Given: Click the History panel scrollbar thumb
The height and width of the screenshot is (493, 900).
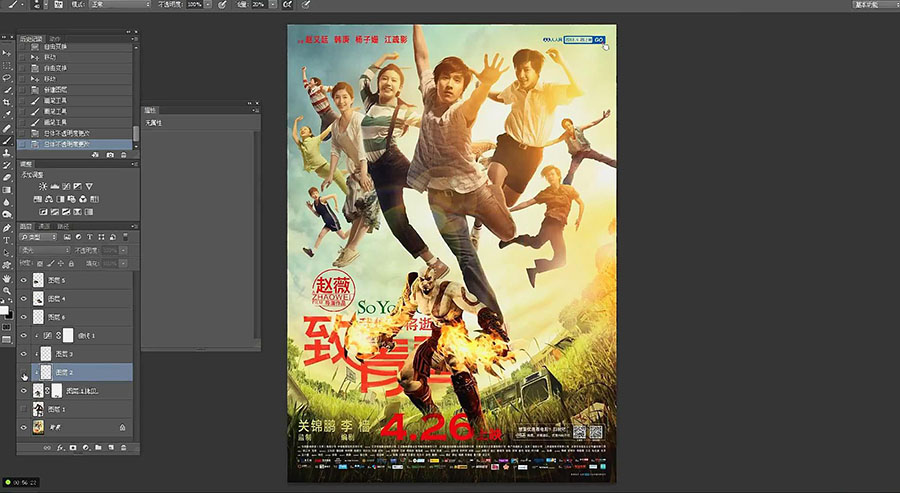Looking at the screenshot, I should 135,133.
